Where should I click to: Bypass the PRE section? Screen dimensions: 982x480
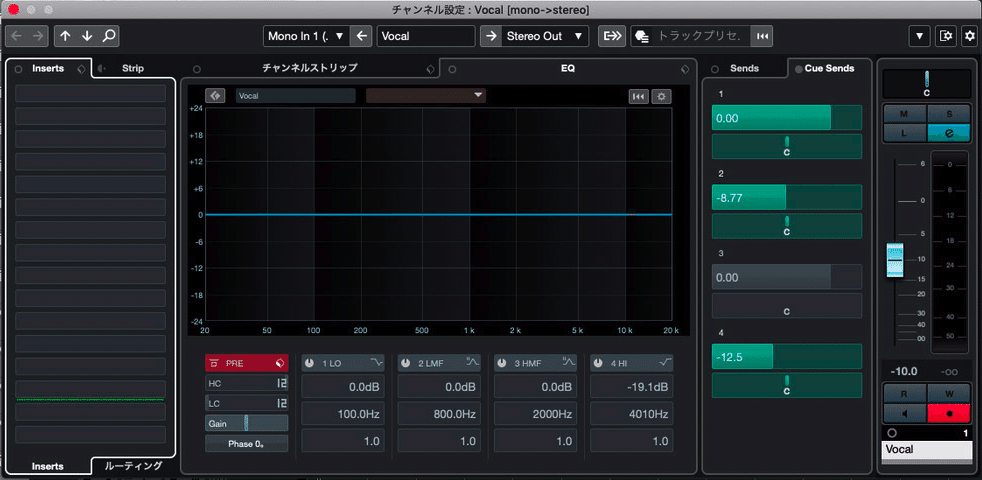tap(214, 363)
